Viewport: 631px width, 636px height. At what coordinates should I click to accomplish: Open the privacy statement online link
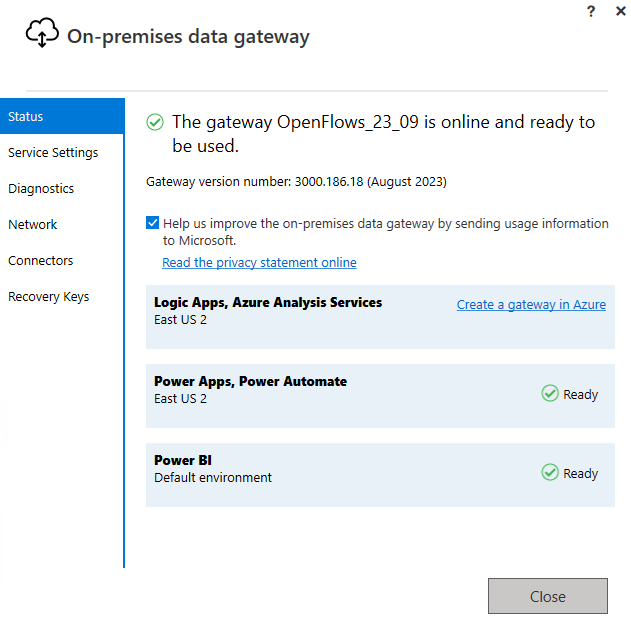(x=259, y=263)
